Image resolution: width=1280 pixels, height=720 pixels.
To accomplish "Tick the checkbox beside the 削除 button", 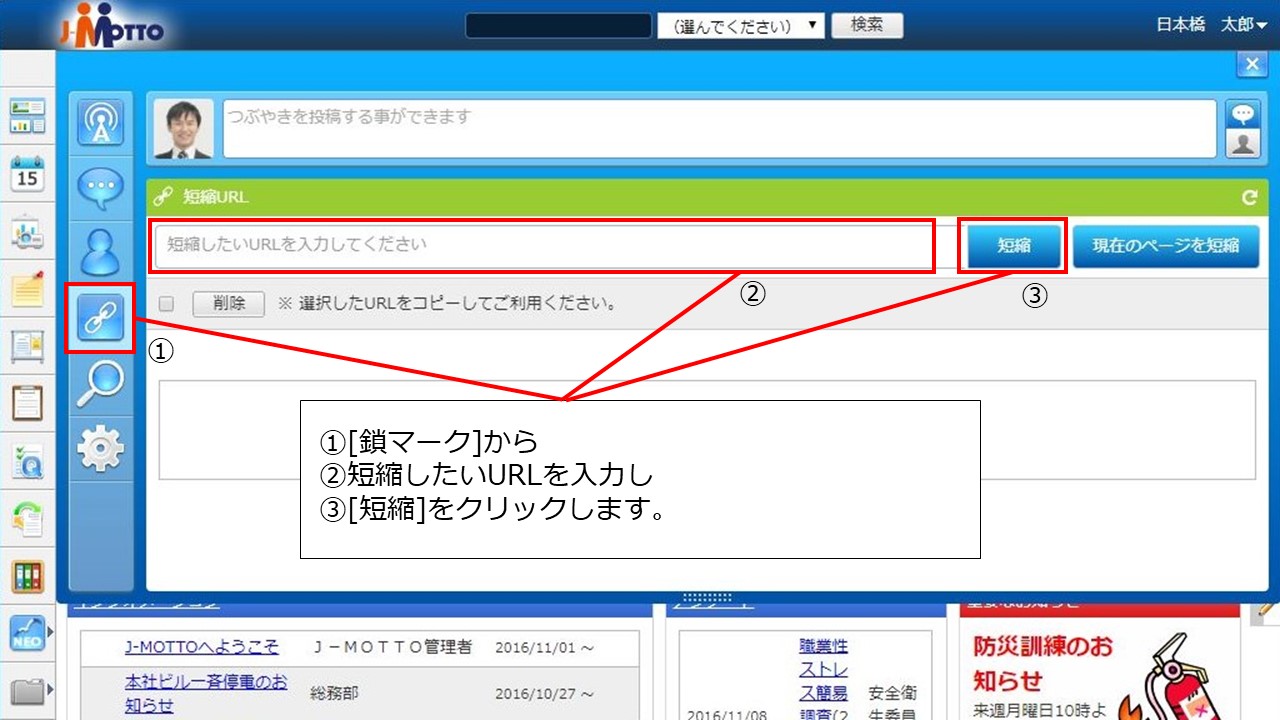I will point(167,303).
